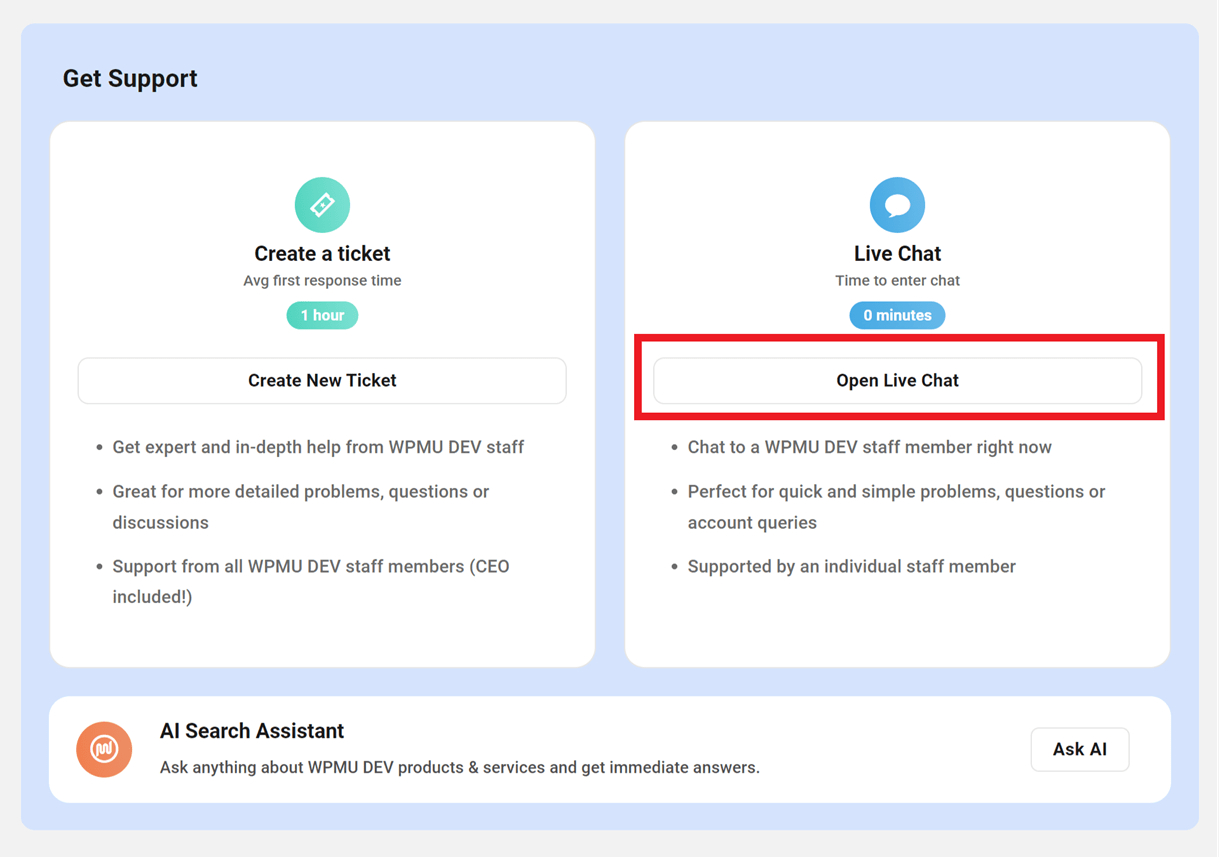Click "Perfect for quick and simple problems" bullet
The width and height of the screenshot is (1220, 857).
(x=896, y=507)
